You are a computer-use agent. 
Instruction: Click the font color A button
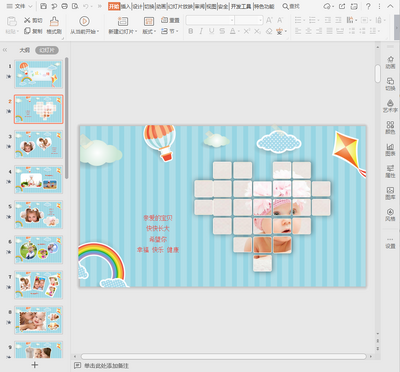pos(232,31)
